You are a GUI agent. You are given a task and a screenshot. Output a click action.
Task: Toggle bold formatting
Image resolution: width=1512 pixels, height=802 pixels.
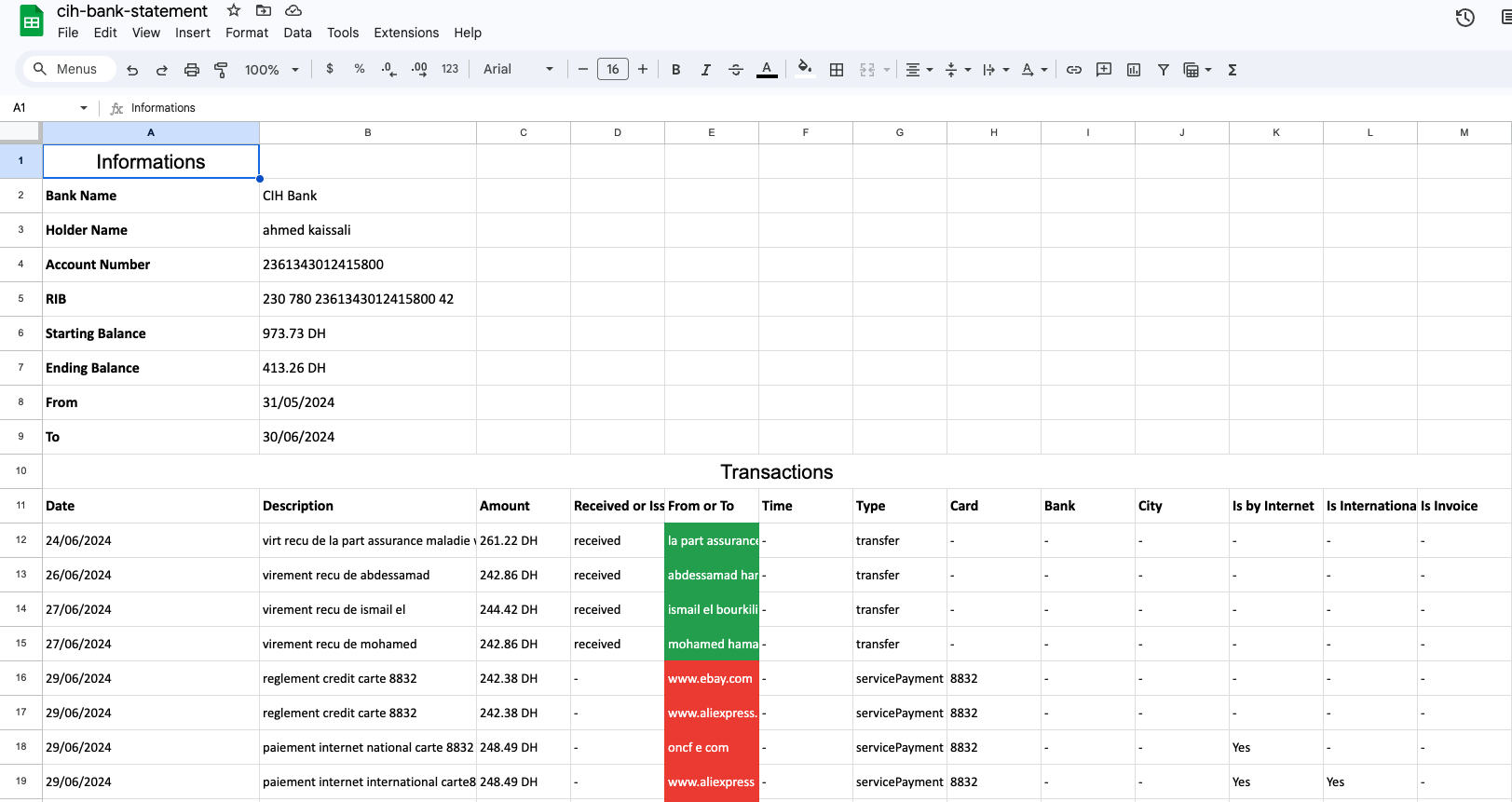(x=676, y=70)
